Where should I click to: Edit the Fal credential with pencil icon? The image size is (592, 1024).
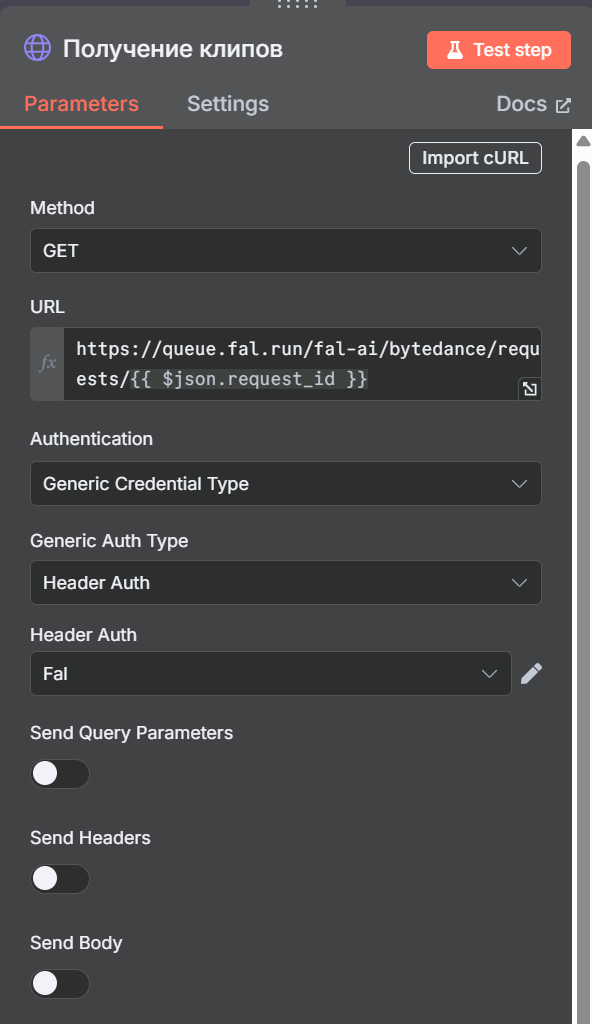pyautogui.click(x=531, y=673)
